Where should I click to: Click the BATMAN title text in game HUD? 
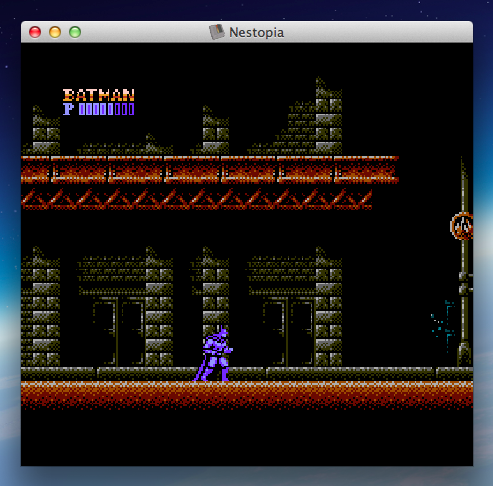tap(99, 95)
